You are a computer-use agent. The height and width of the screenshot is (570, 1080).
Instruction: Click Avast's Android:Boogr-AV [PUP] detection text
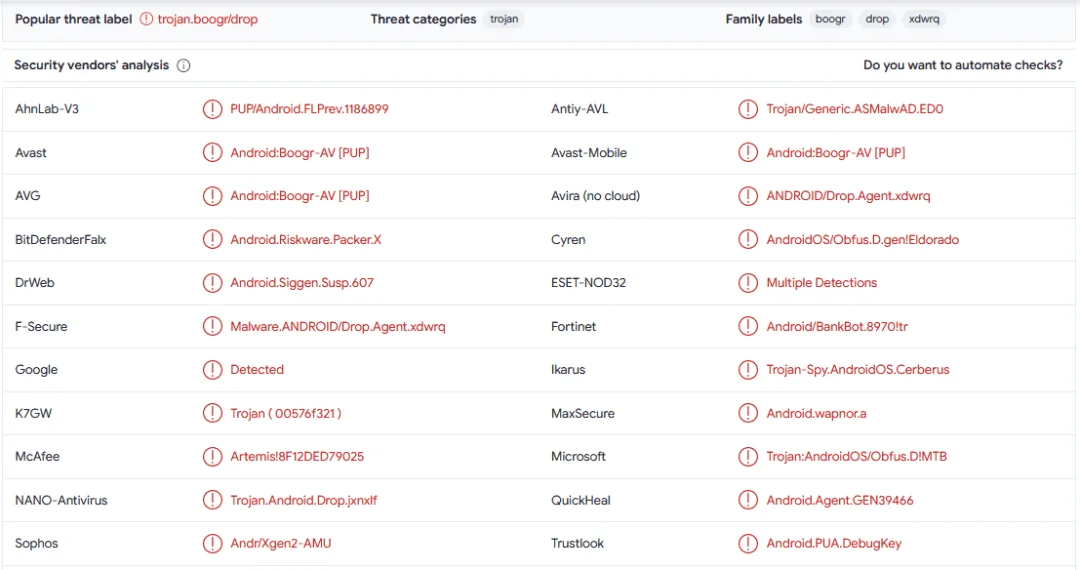[300, 153]
